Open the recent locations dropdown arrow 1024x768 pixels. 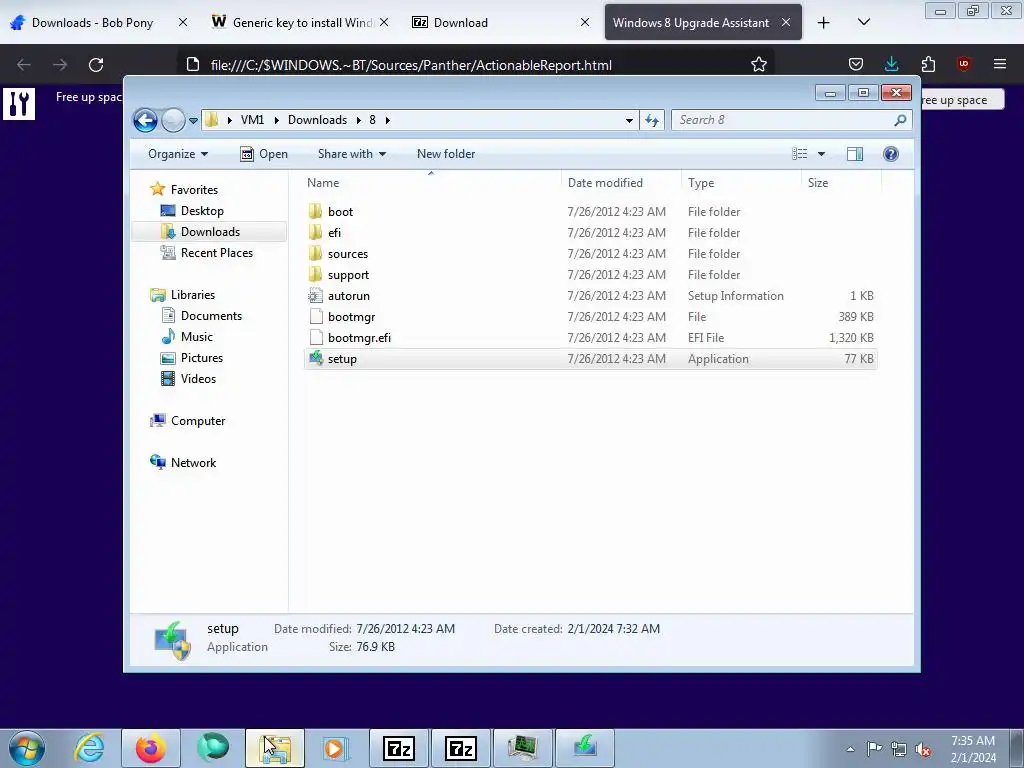click(193, 121)
